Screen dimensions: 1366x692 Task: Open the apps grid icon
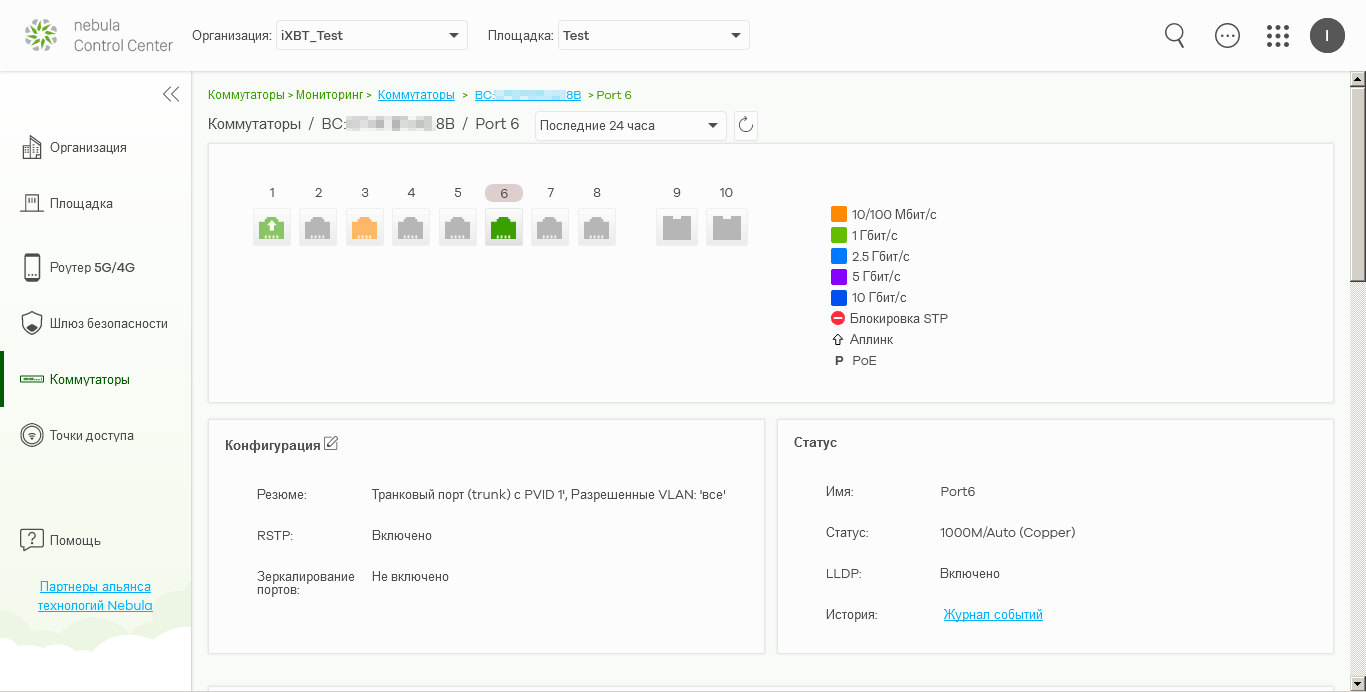click(x=1277, y=36)
